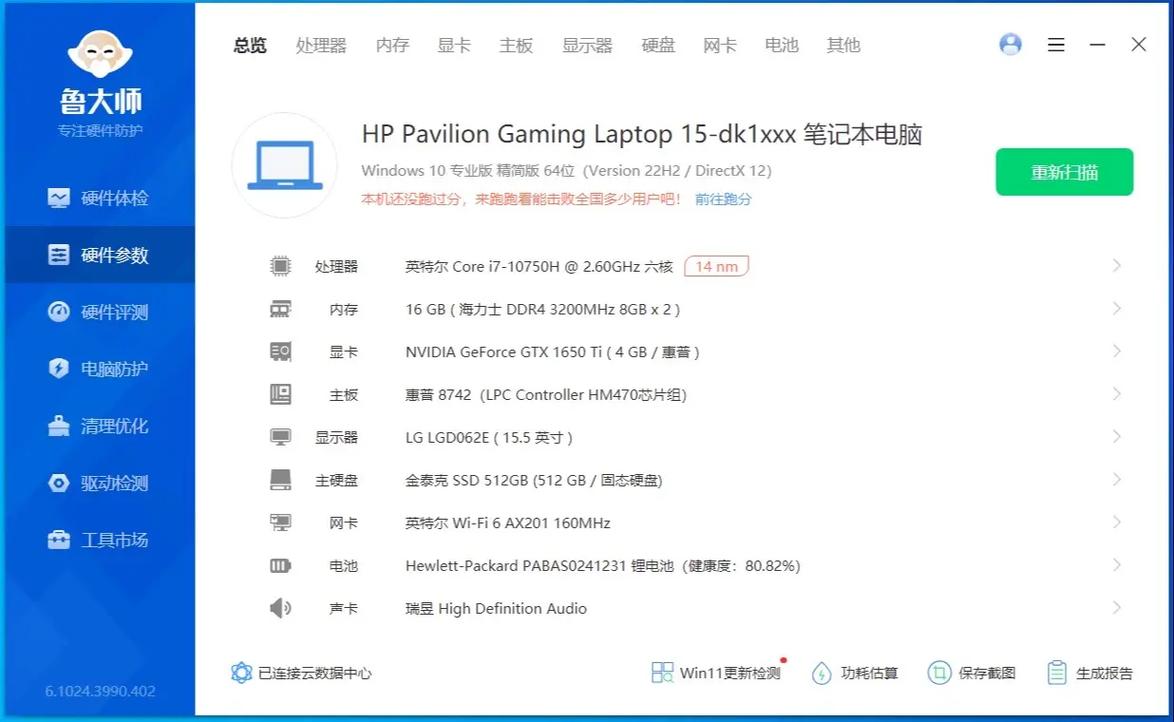Select the 16 GB DDR4 3200MHz memory text
This screenshot has height=722, width=1174.
pos(543,309)
